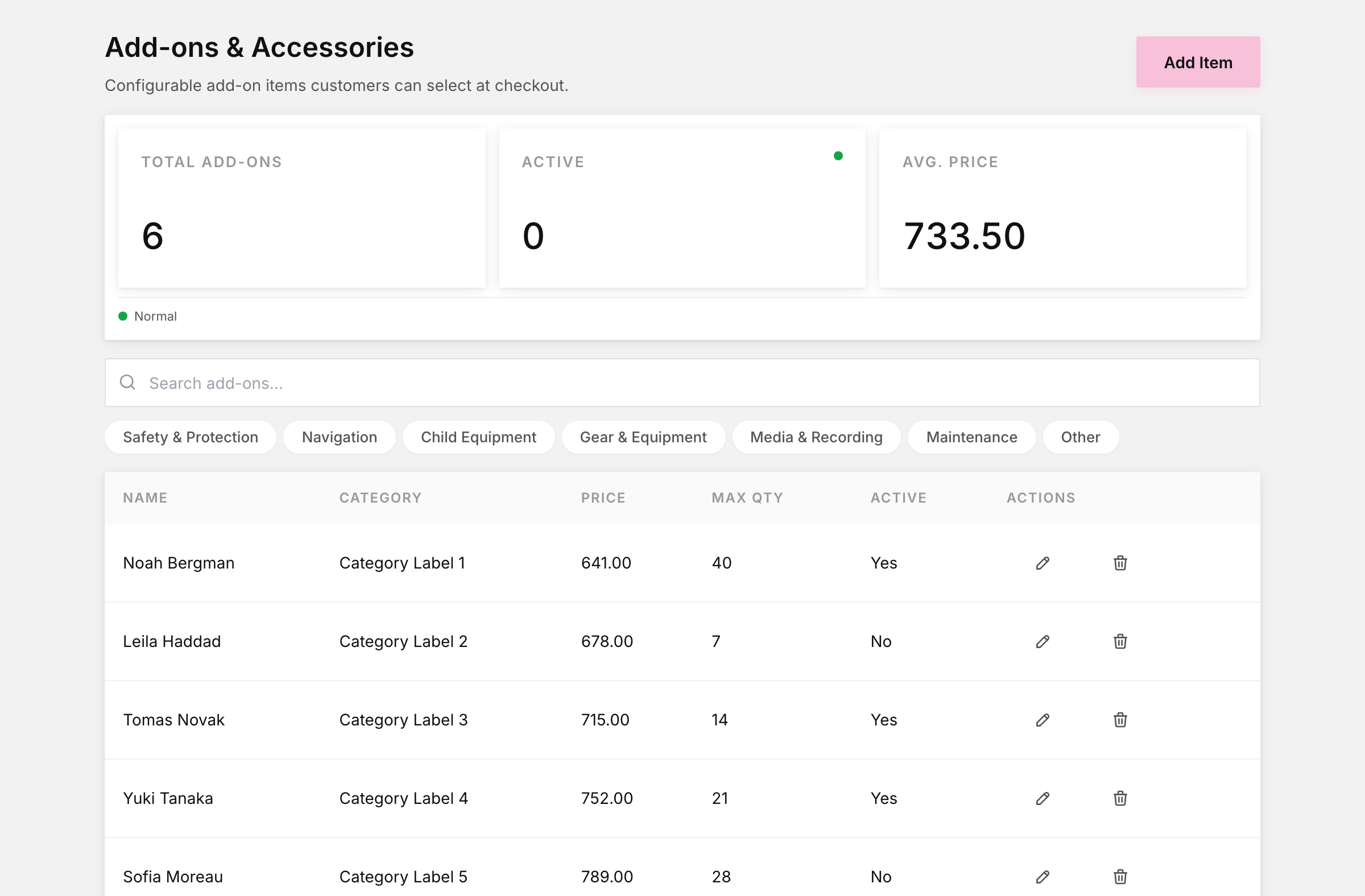The image size is (1365, 896).
Task: Remove Tomas Novak with trash icon
Action: pyautogui.click(x=1120, y=720)
